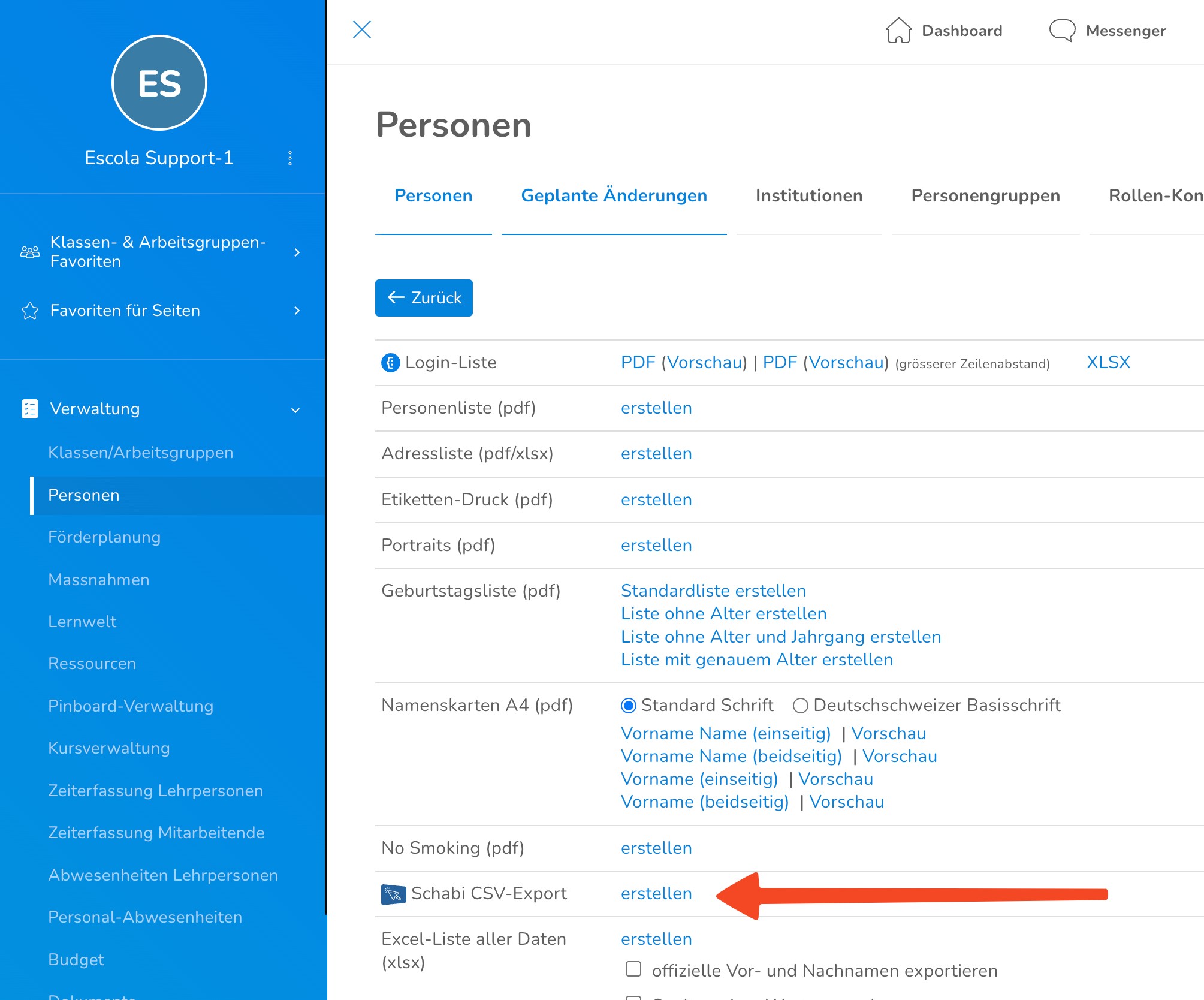Open the Personengruppen tab
The height and width of the screenshot is (1000, 1204).
point(985,195)
